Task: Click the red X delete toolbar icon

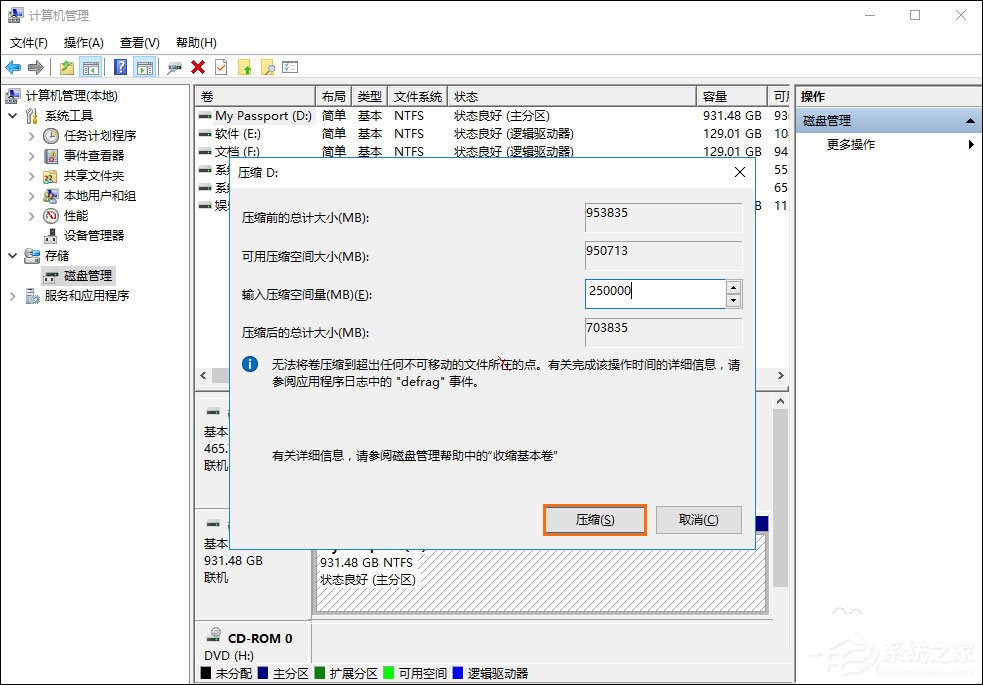Action: tap(197, 67)
